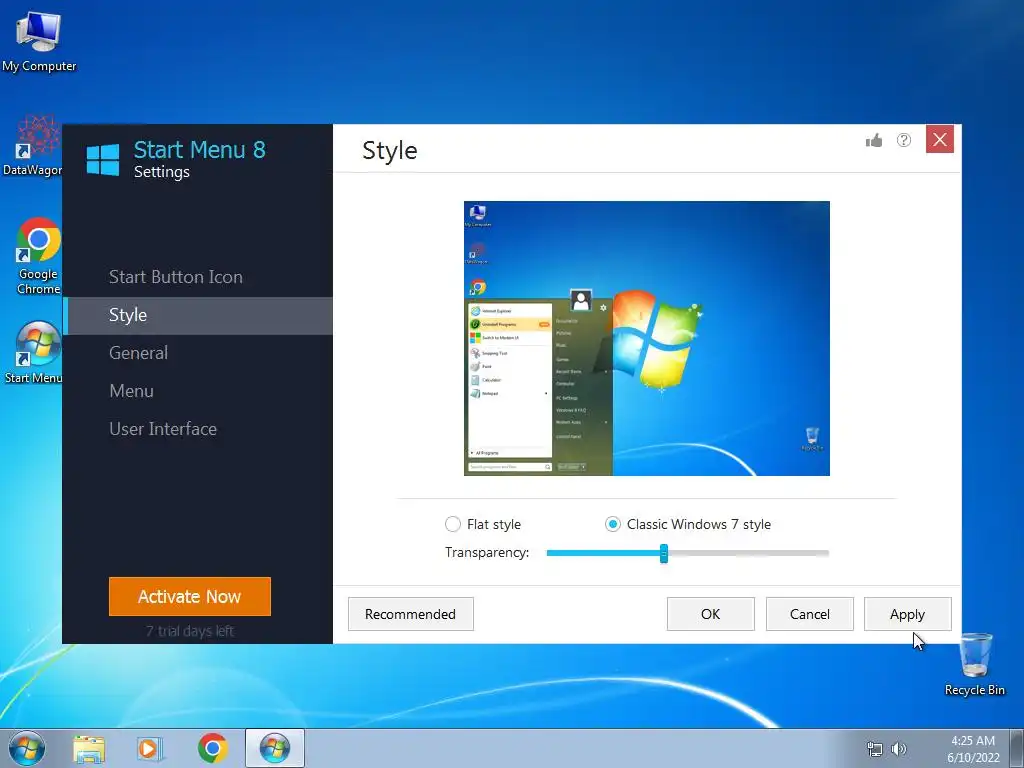
Task: Click the '7 trial days left' text
Action: (x=190, y=631)
